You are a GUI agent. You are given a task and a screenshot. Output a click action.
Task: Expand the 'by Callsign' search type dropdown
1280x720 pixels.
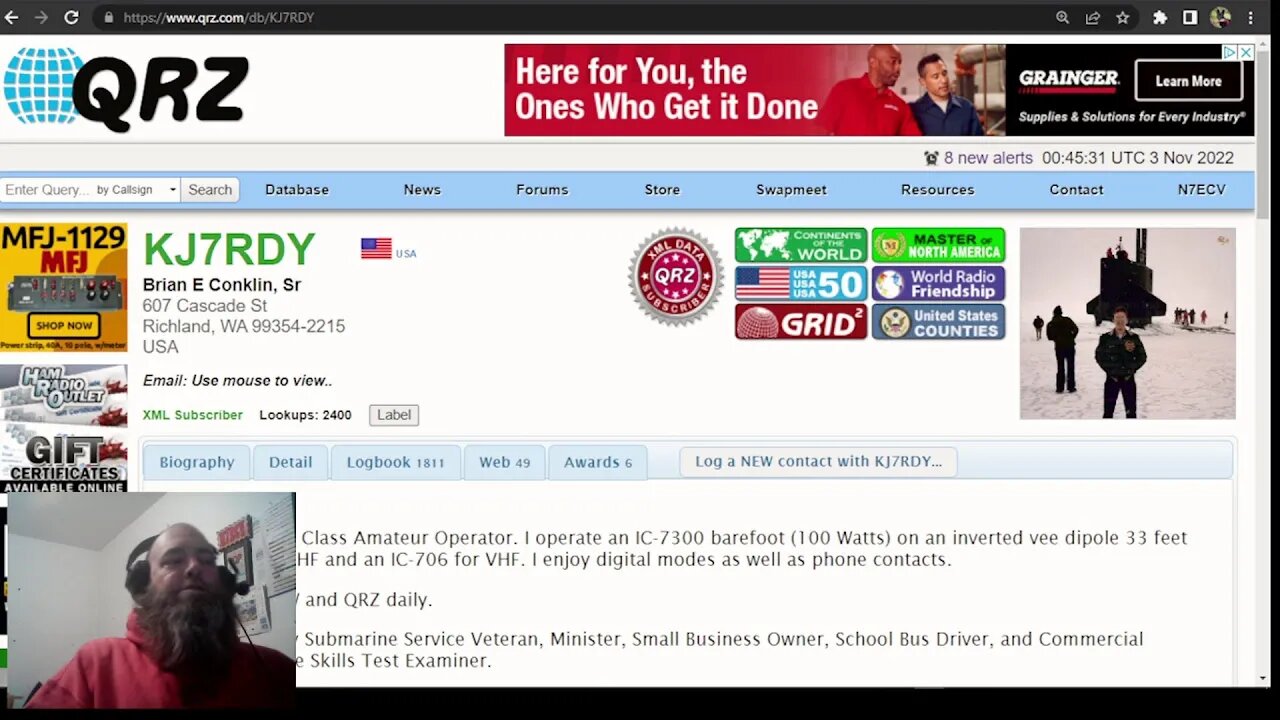136,189
